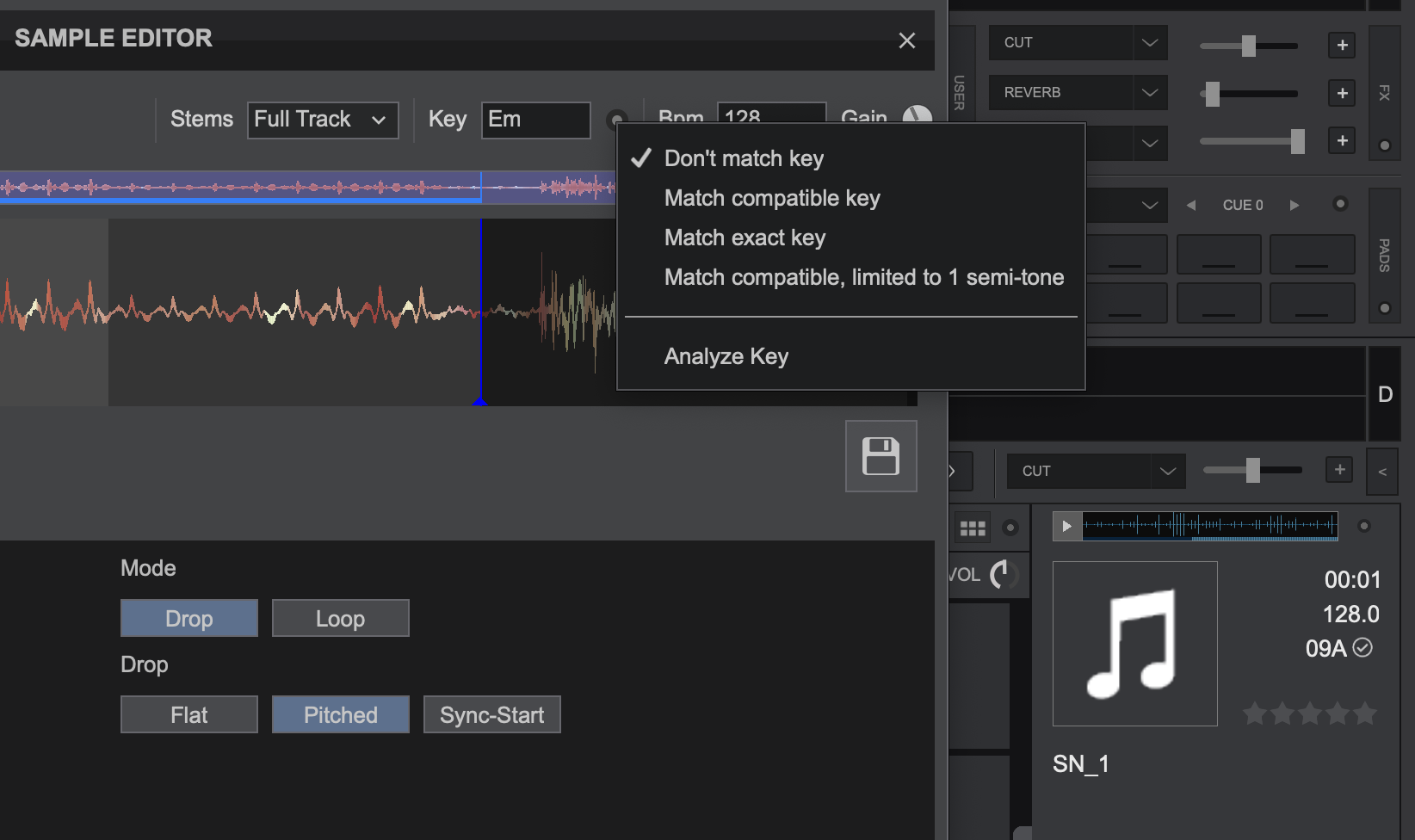Expand the top CUT effect dropdown

(x=1150, y=42)
